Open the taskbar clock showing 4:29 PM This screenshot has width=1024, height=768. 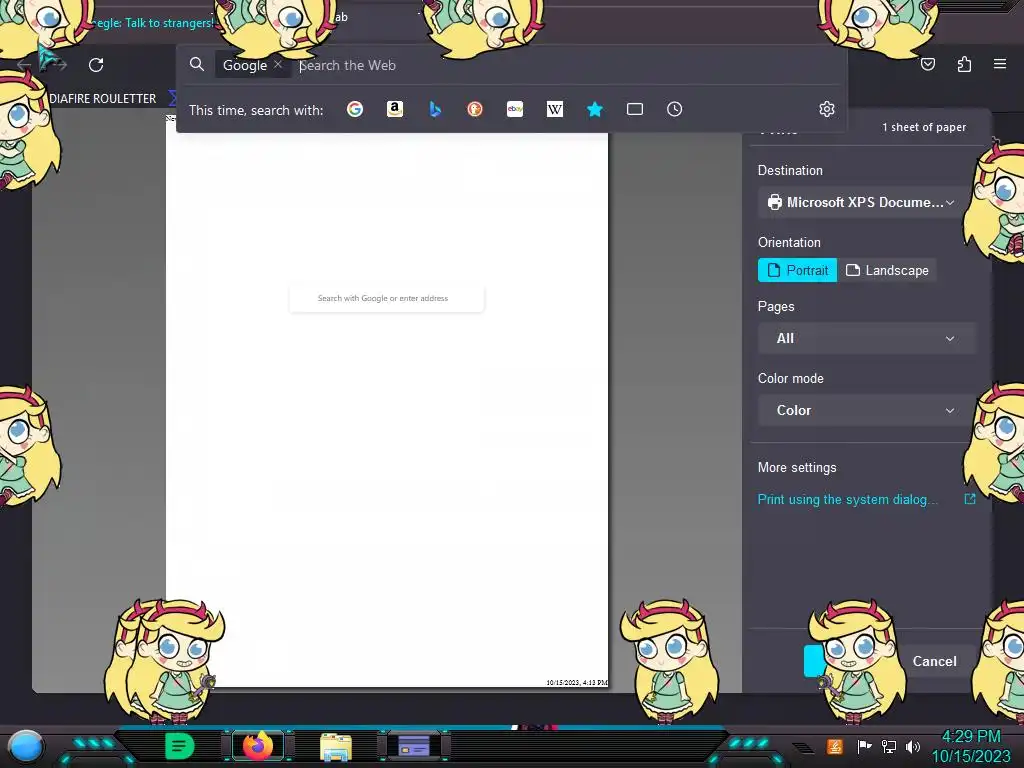971,746
